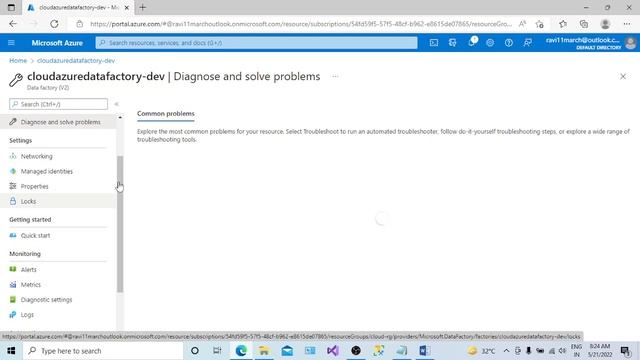
Task: Click the account avatar in the Azure header
Action: [x=630, y=42]
